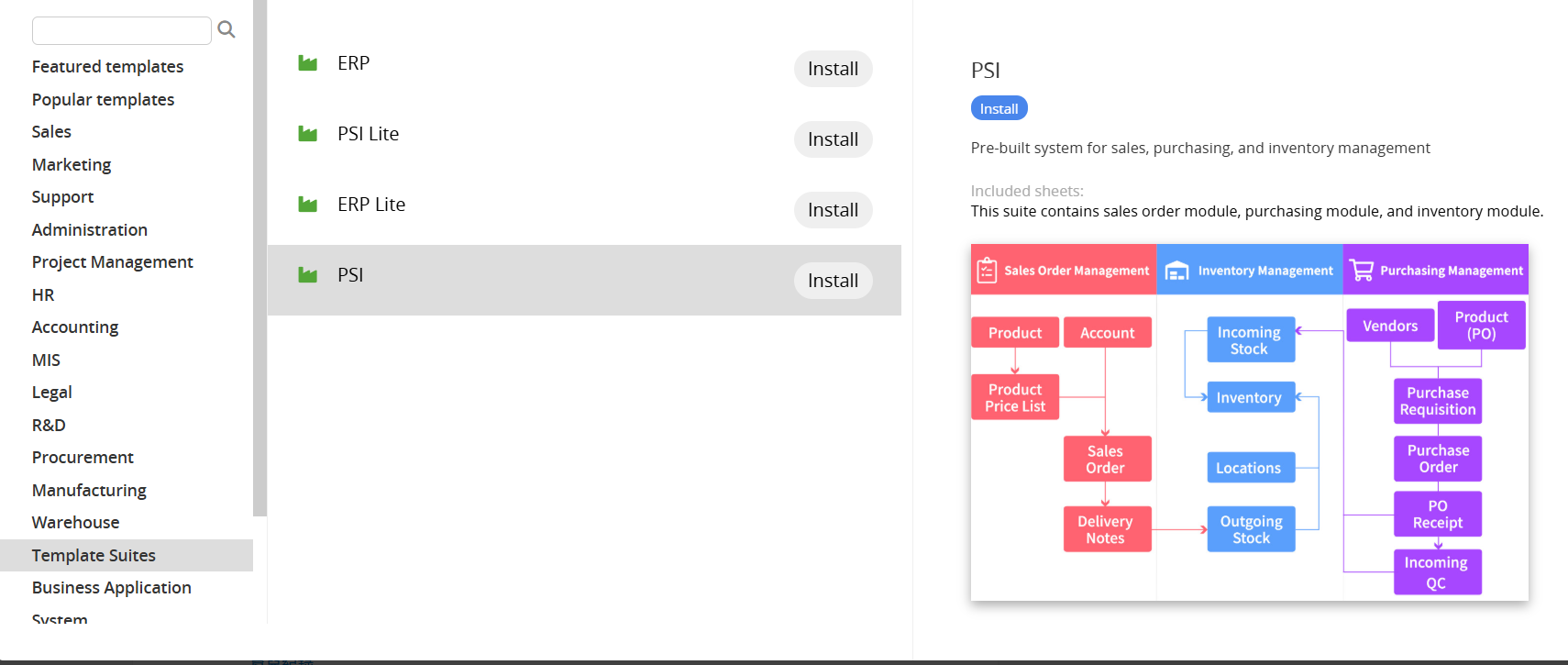Image resolution: width=1568 pixels, height=665 pixels.
Task: Click the category list scrollbar
Action: [x=259, y=257]
